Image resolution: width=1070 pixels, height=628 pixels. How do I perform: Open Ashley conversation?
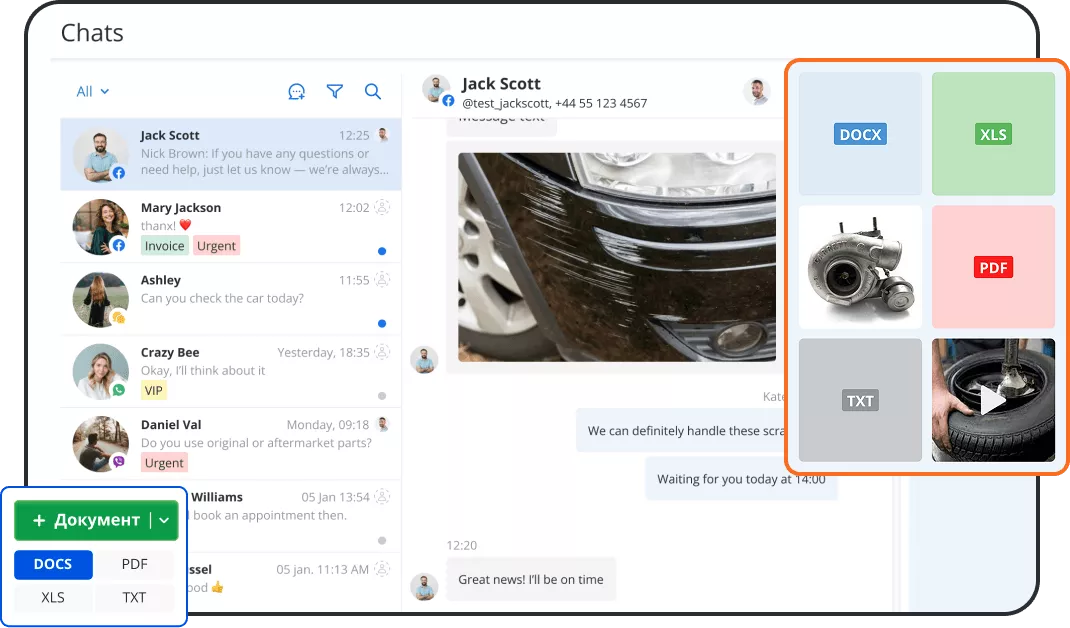(x=231, y=300)
